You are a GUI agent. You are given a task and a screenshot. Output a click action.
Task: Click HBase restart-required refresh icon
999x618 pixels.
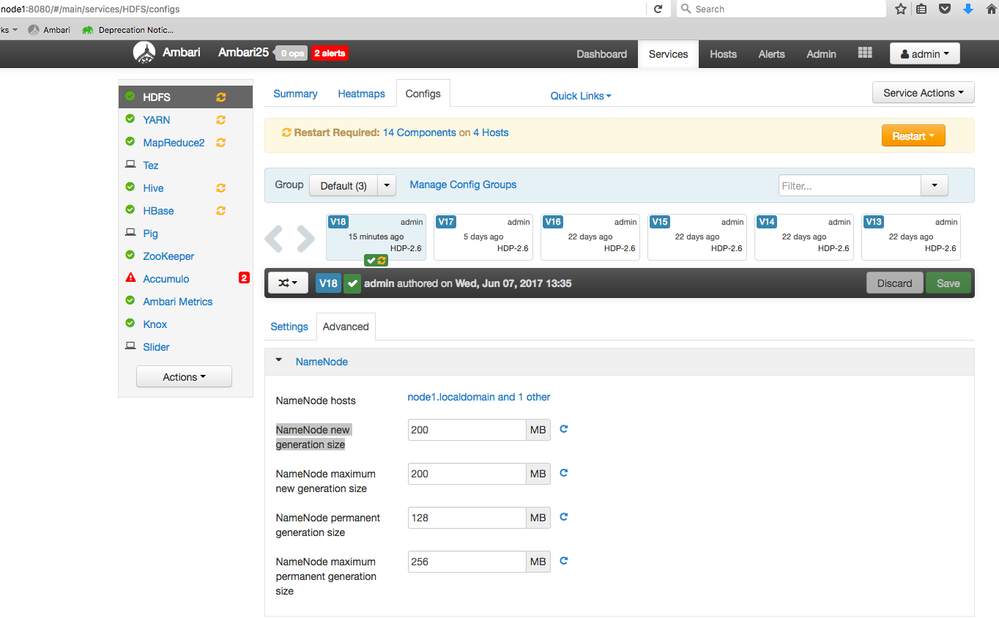click(x=221, y=211)
